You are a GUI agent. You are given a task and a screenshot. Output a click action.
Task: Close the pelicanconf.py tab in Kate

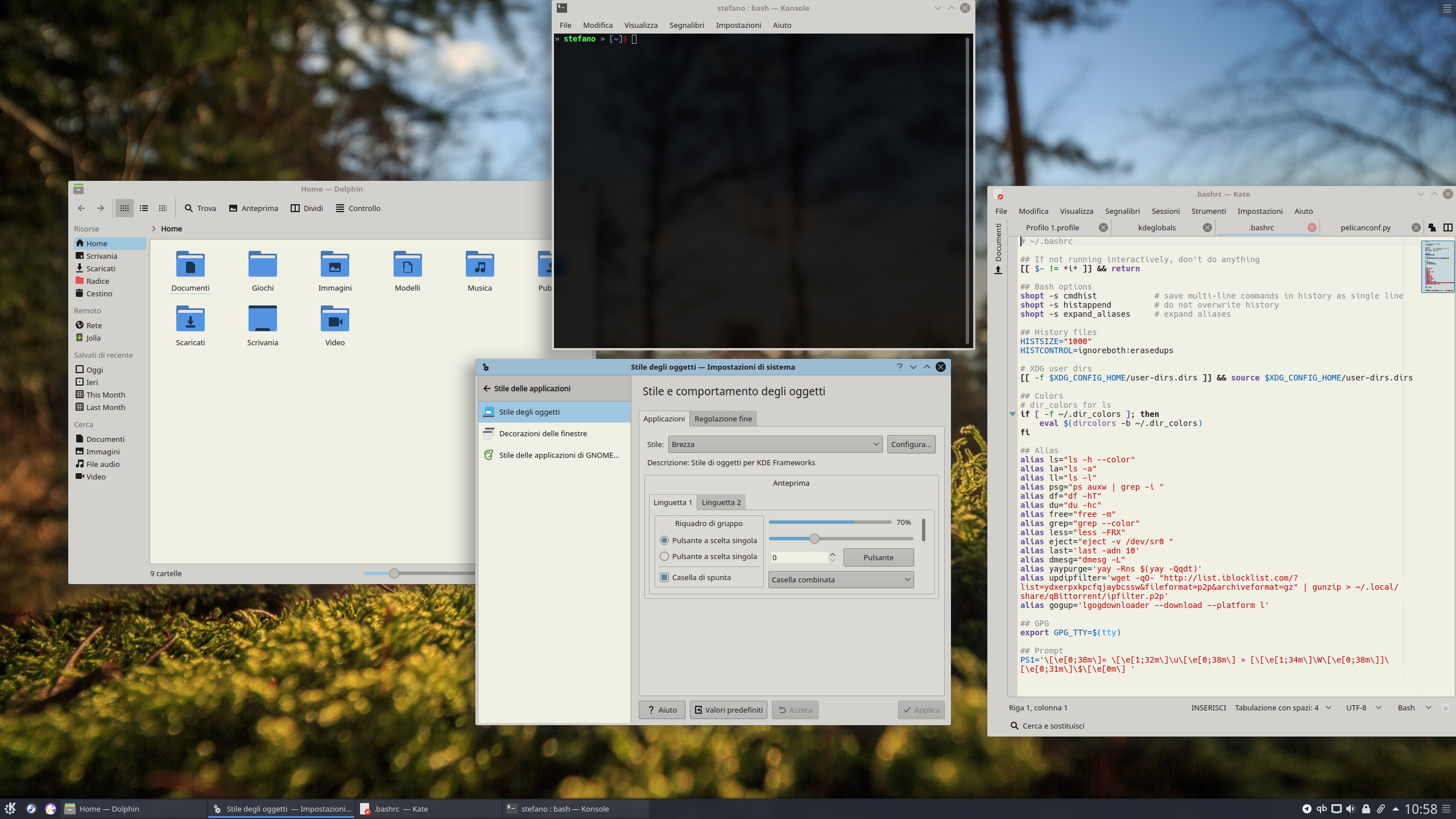pos(1416,227)
